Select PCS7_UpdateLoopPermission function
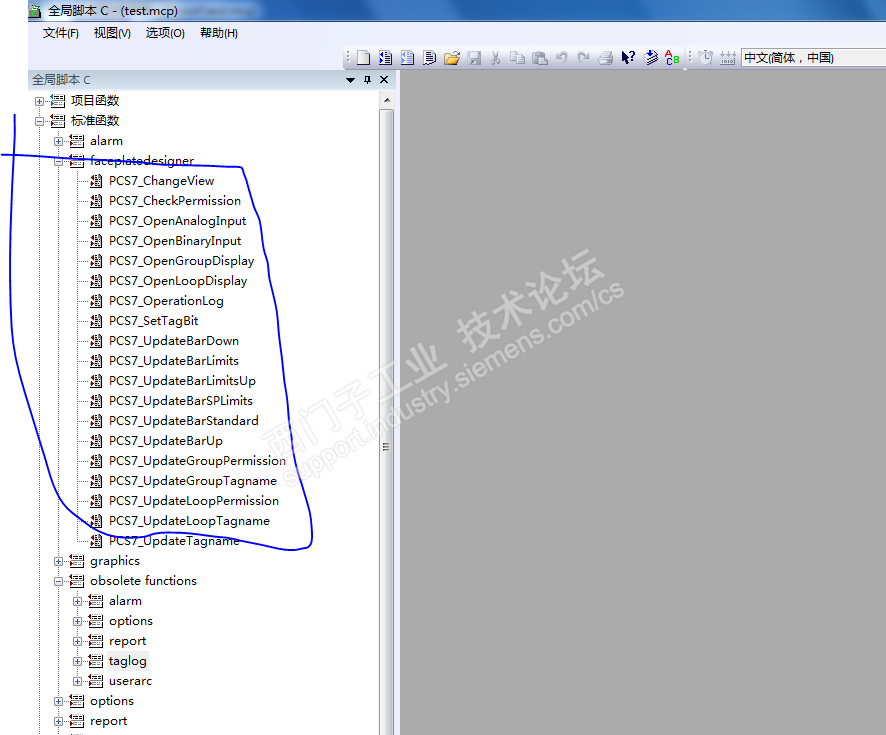Screen dimensions: 886x735 tap(194, 501)
